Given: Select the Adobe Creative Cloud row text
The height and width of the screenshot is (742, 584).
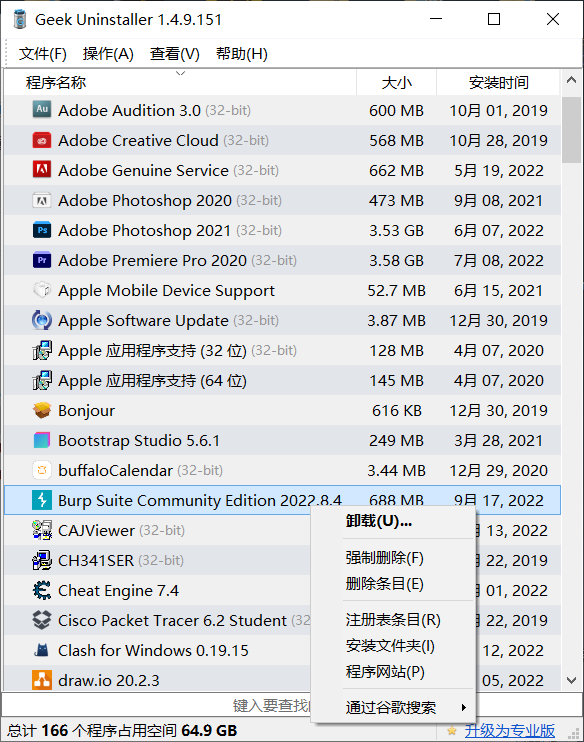Looking at the screenshot, I should tap(163, 140).
